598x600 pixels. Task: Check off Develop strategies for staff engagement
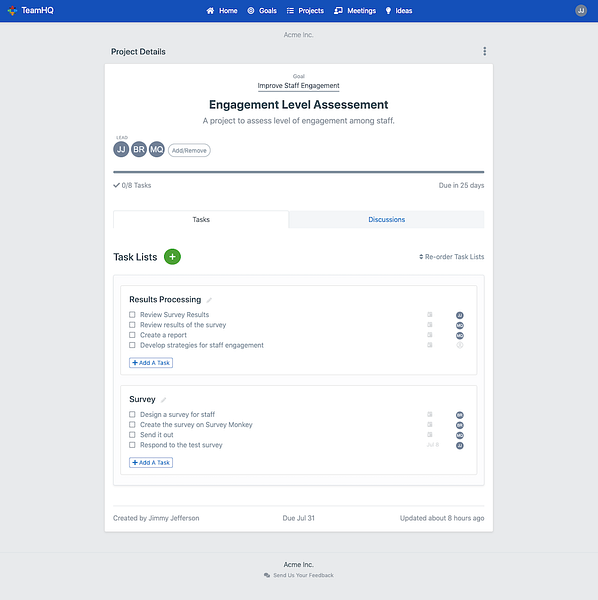click(x=132, y=345)
